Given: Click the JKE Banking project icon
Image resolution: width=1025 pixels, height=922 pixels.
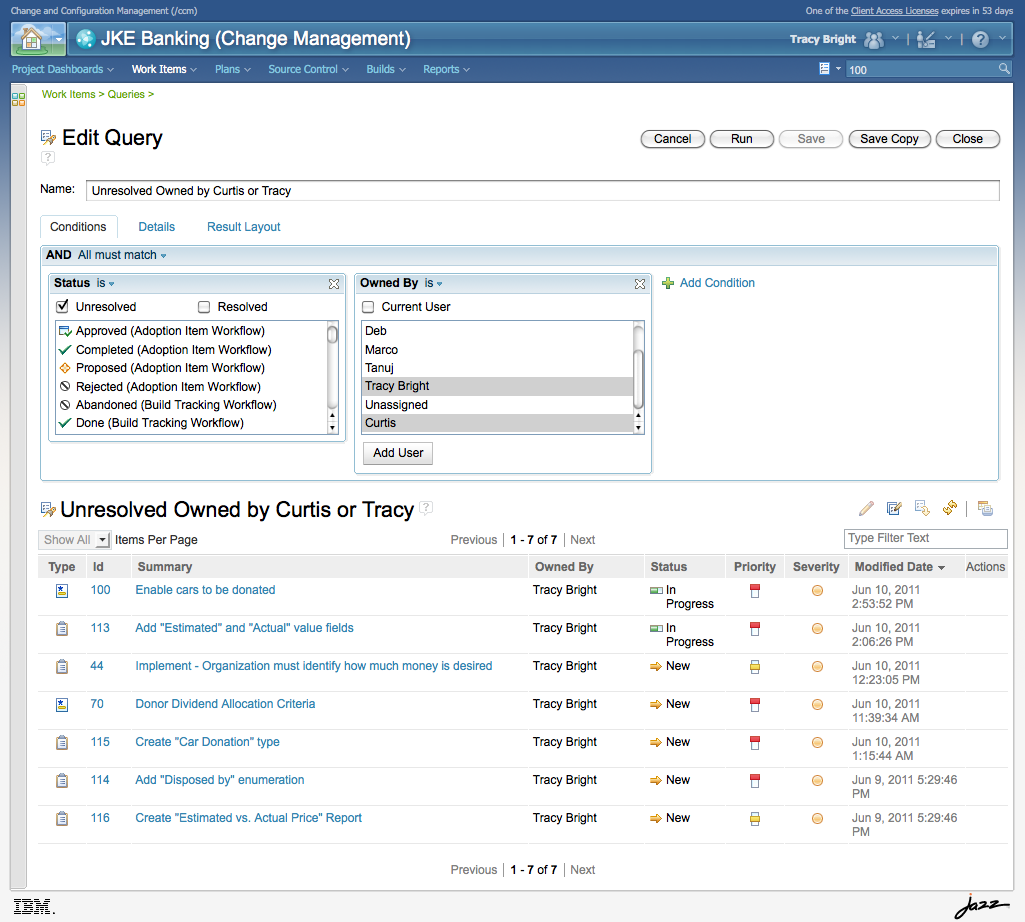Looking at the screenshot, I should (x=85, y=39).
